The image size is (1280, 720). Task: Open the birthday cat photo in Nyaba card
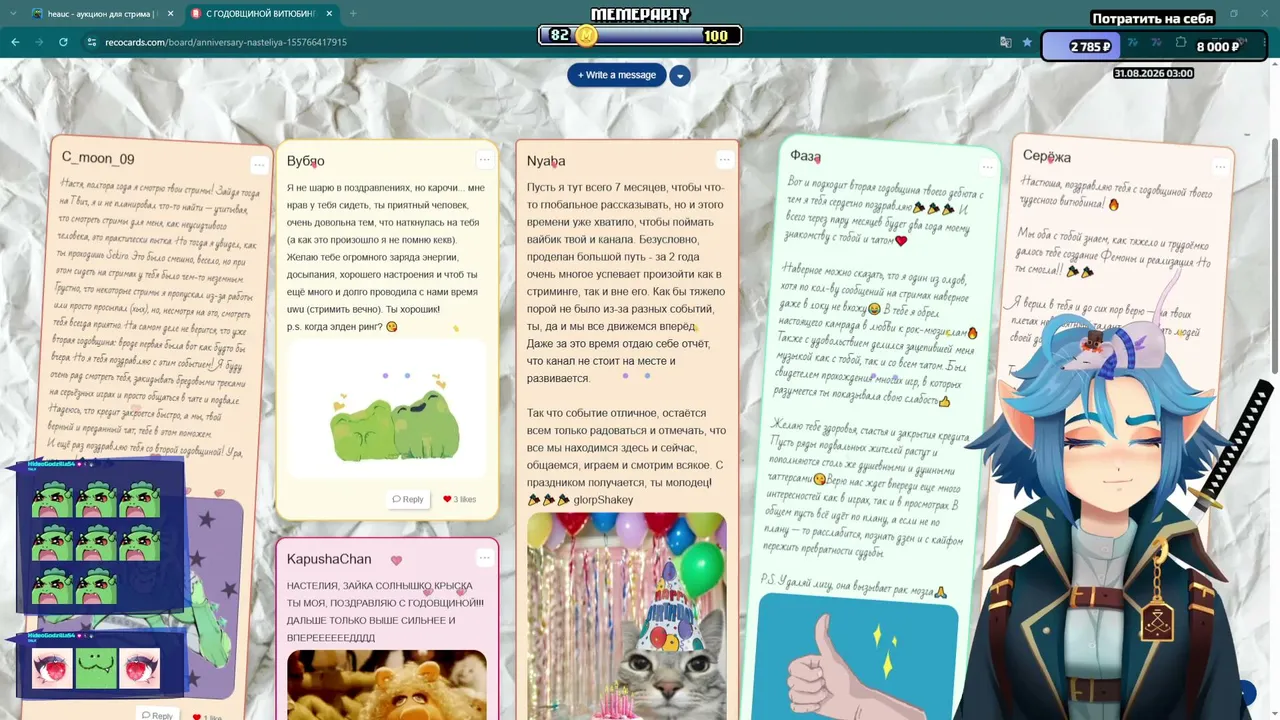point(627,616)
